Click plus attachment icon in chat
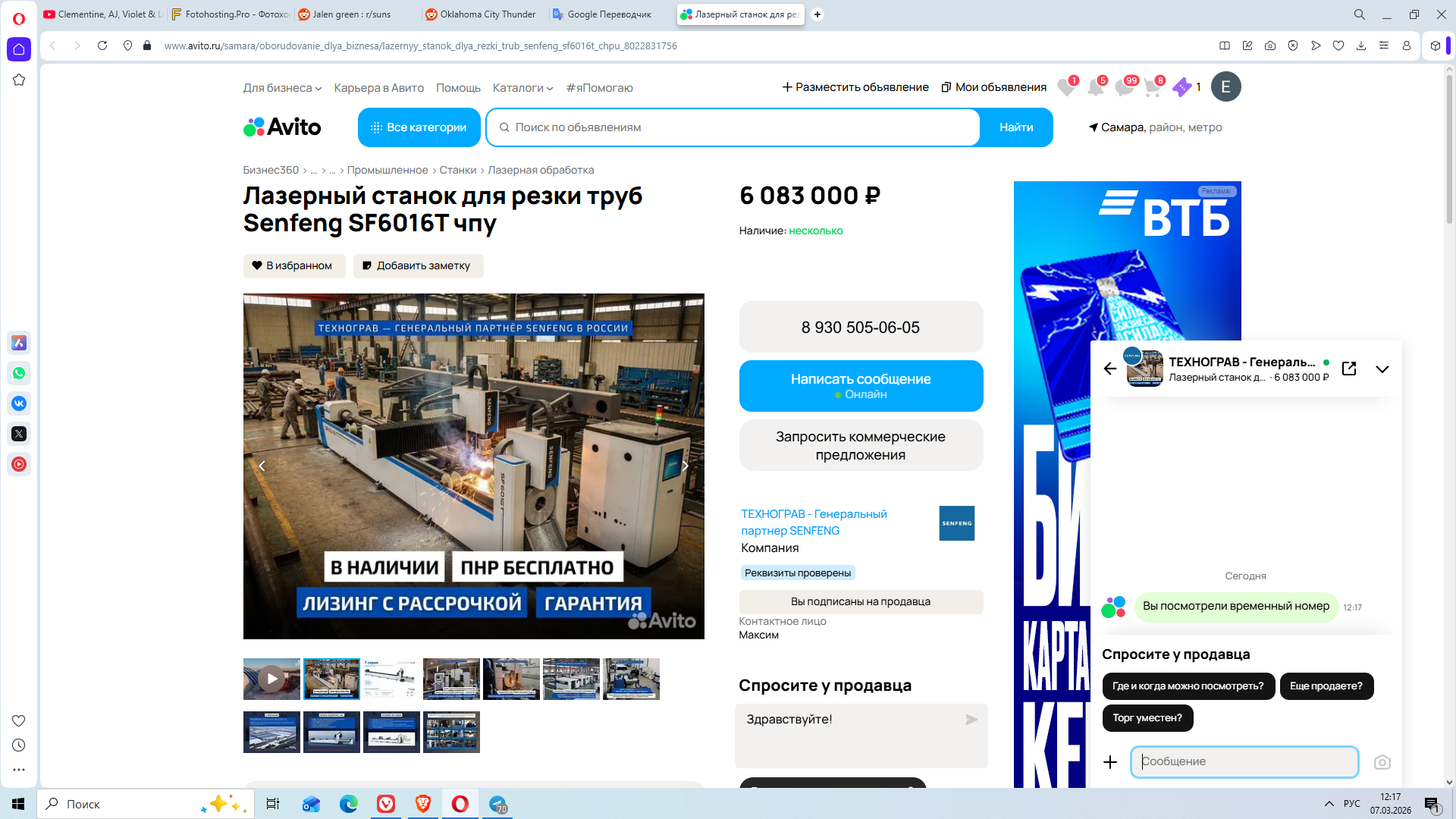1456x819 pixels. (x=1110, y=762)
